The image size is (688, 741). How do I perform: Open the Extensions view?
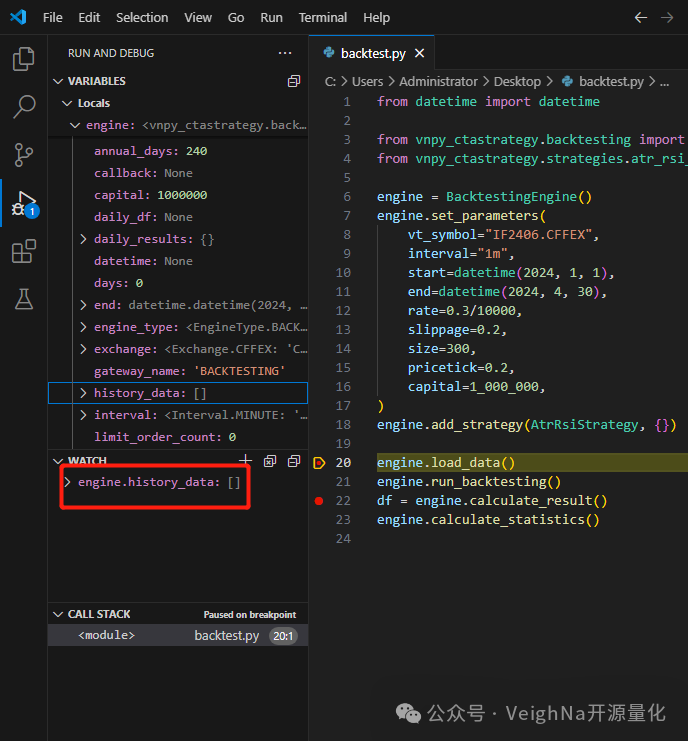click(x=24, y=251)
